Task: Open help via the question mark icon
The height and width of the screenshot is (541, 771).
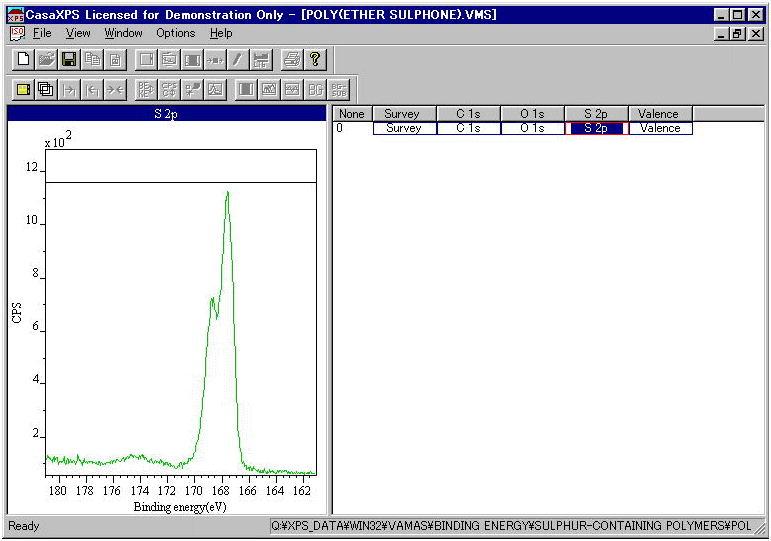Action: coord(315,60)
